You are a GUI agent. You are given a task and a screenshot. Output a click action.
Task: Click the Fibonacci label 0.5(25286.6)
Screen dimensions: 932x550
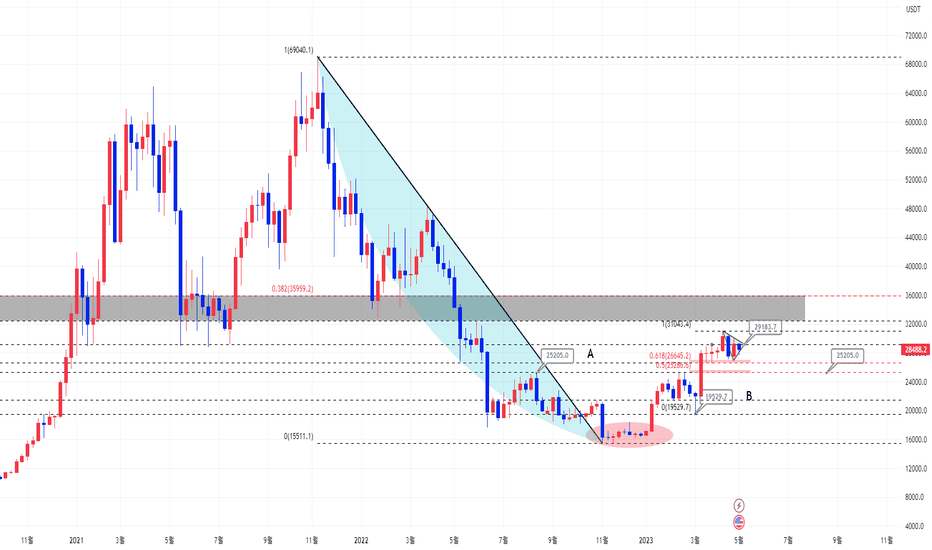673,365
